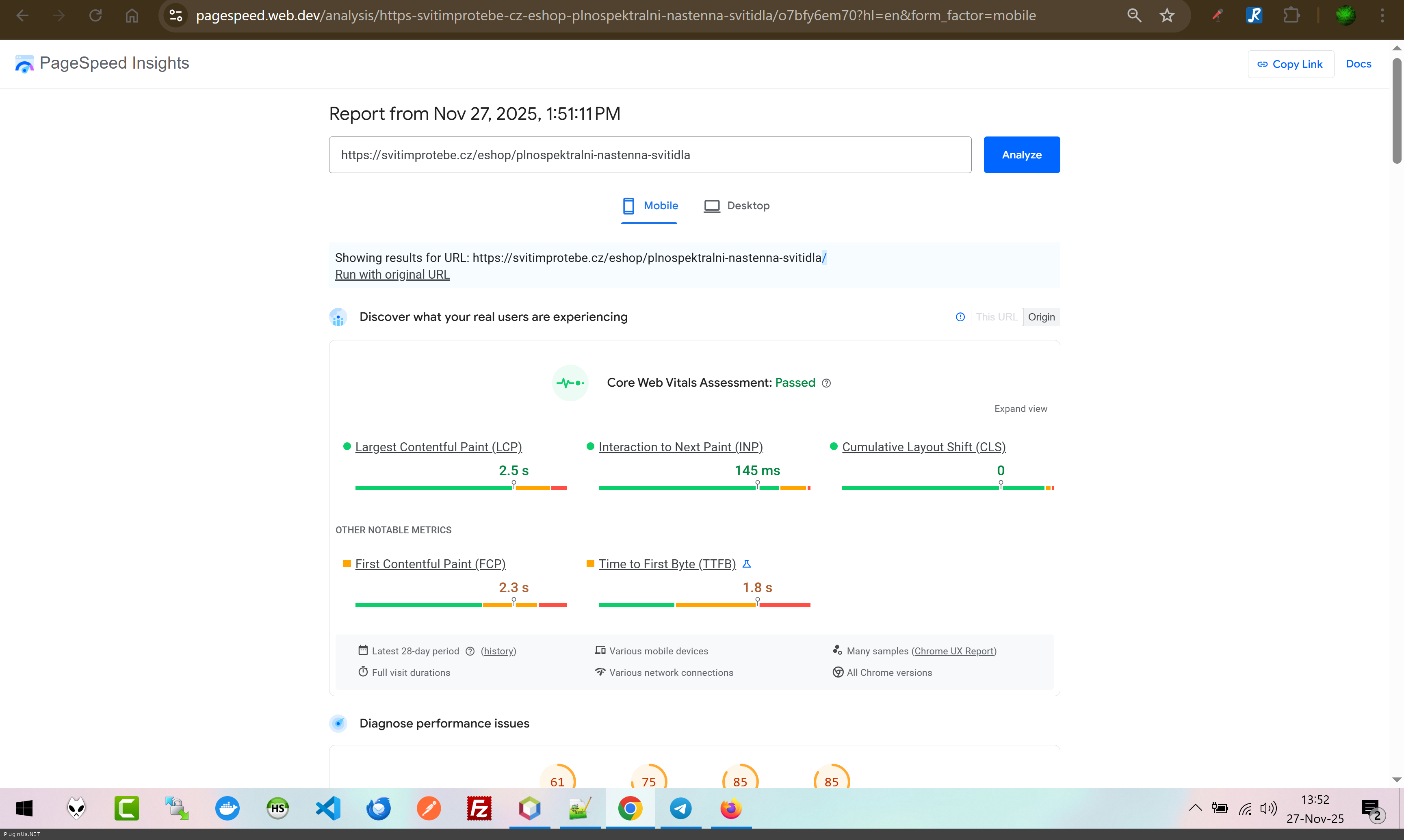Click the TTFB experimental flask icon

(x=747, y=564)
